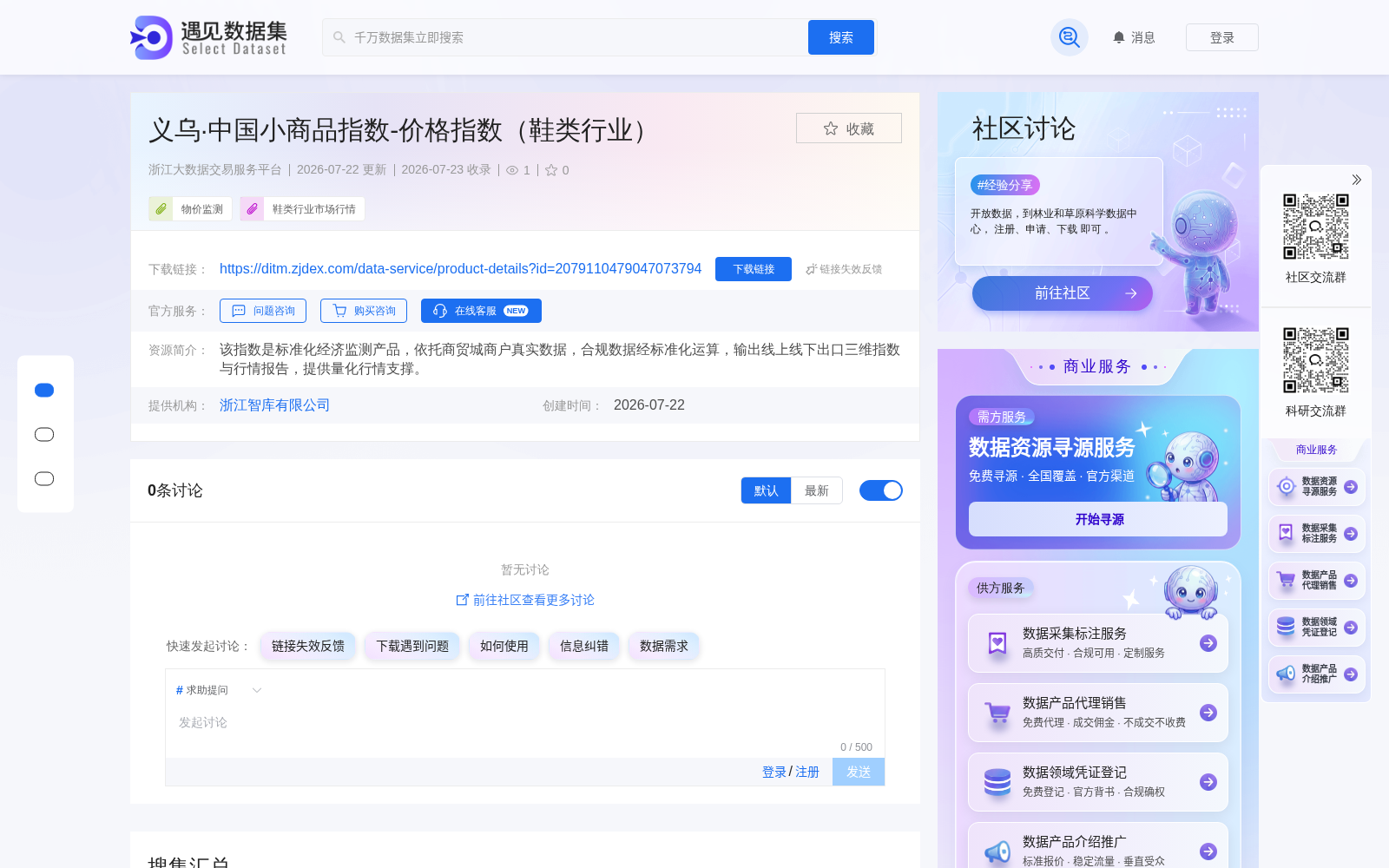Select 如何使用 quick topic chip

504,646
